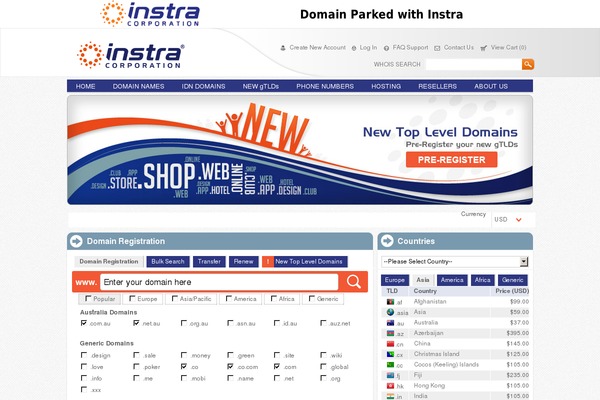600x400 pixels.
Task: Click the FAQ Support question icon
Action: [386, 48]
